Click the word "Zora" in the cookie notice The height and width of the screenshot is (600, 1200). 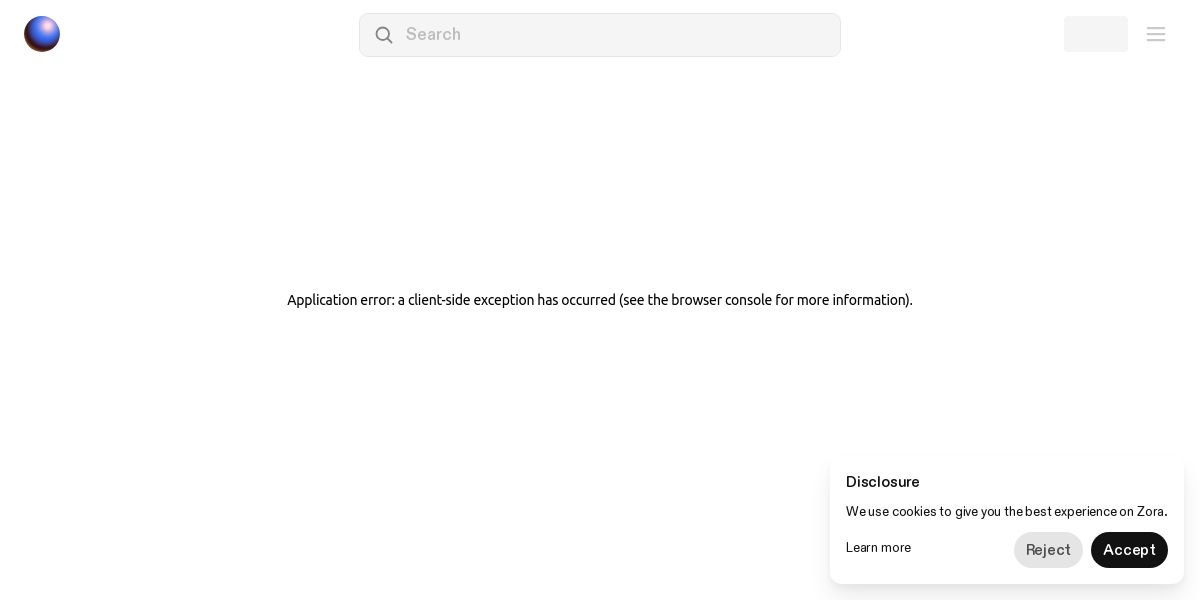(1151, 512)
